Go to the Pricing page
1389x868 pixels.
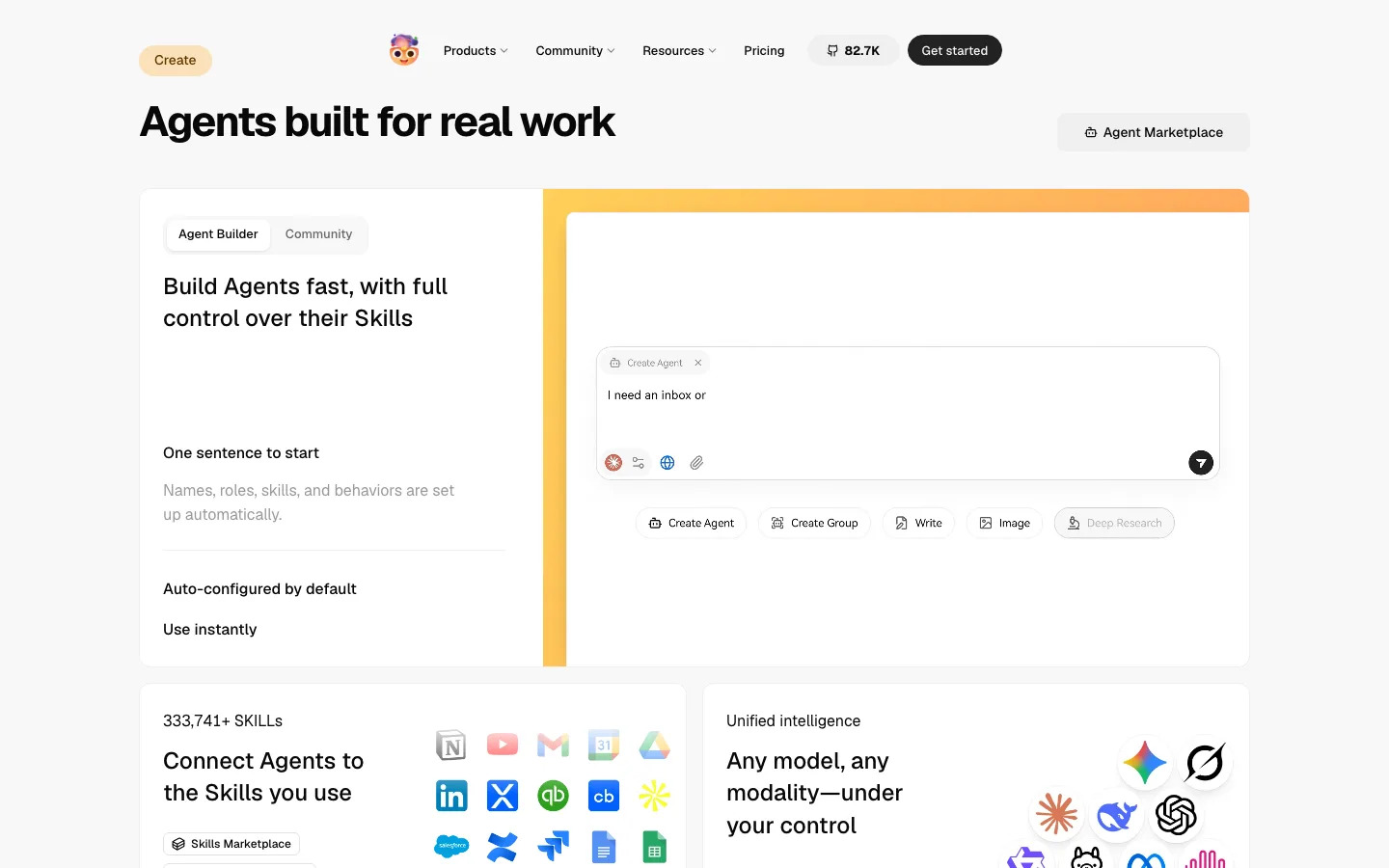pyautogui.click(x=764, y=50)
